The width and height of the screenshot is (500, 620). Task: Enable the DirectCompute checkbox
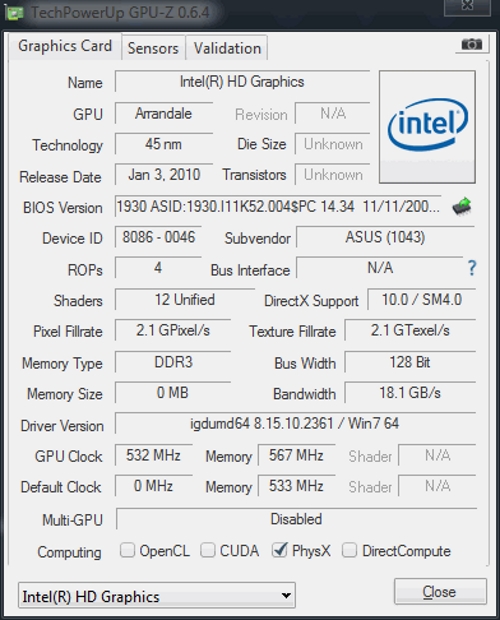point(349,550)
